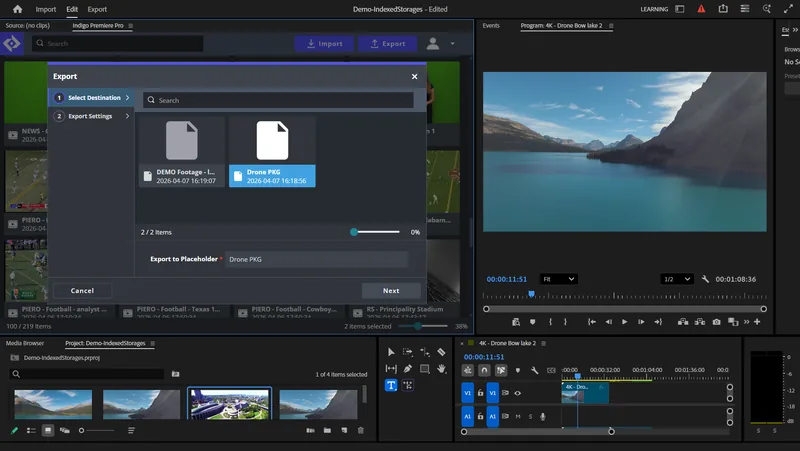This screenshot has width=800, height=451.
Task: Switch to Source (no clips) tab
Action: tap(28, 26)
